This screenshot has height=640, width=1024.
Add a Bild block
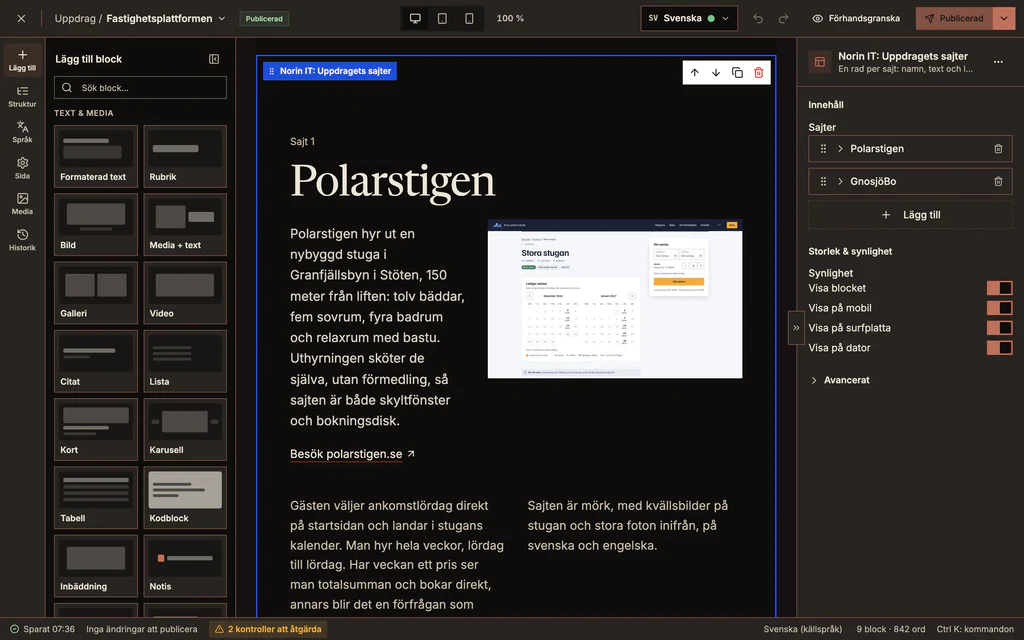[x=96, y=225]
